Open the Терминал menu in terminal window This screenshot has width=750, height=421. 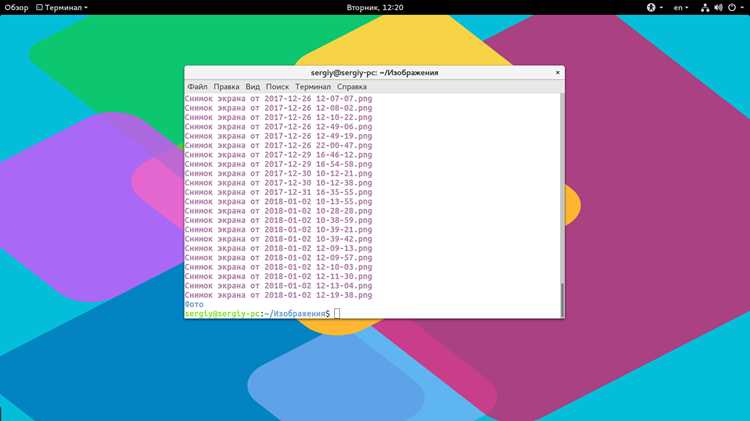pos(313,87)
